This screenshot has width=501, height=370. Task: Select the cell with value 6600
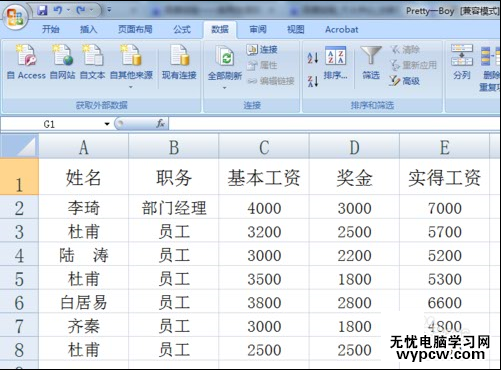[x=444, y=302]
